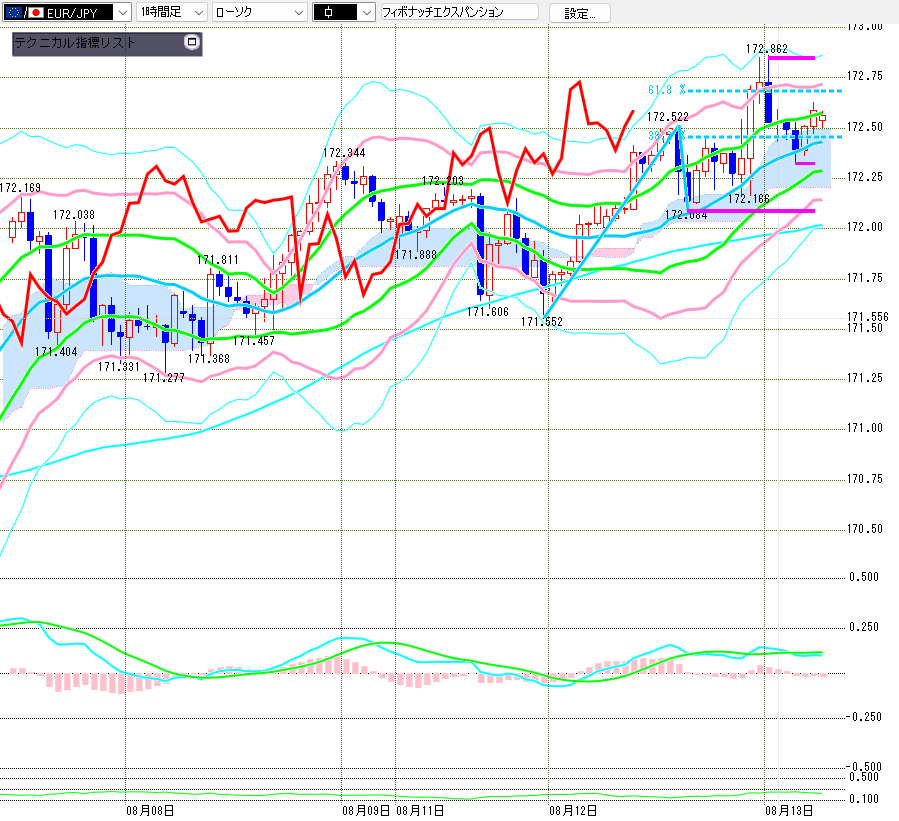
Task: Click the 172.344 price label
Action: click(344, 153)
